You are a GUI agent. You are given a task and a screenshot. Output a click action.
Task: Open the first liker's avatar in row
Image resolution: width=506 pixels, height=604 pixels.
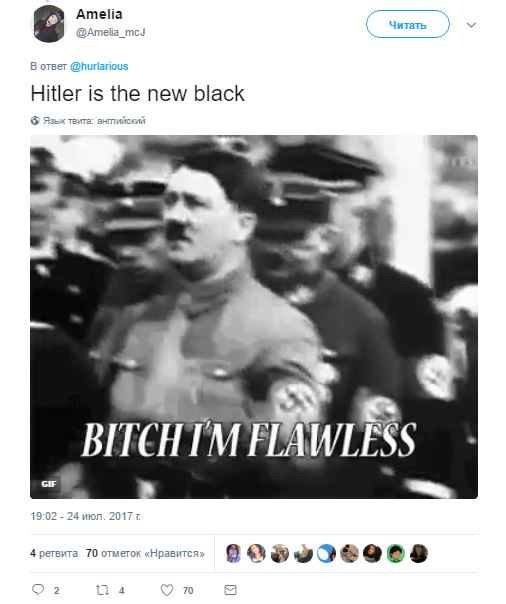pos(233,554)
